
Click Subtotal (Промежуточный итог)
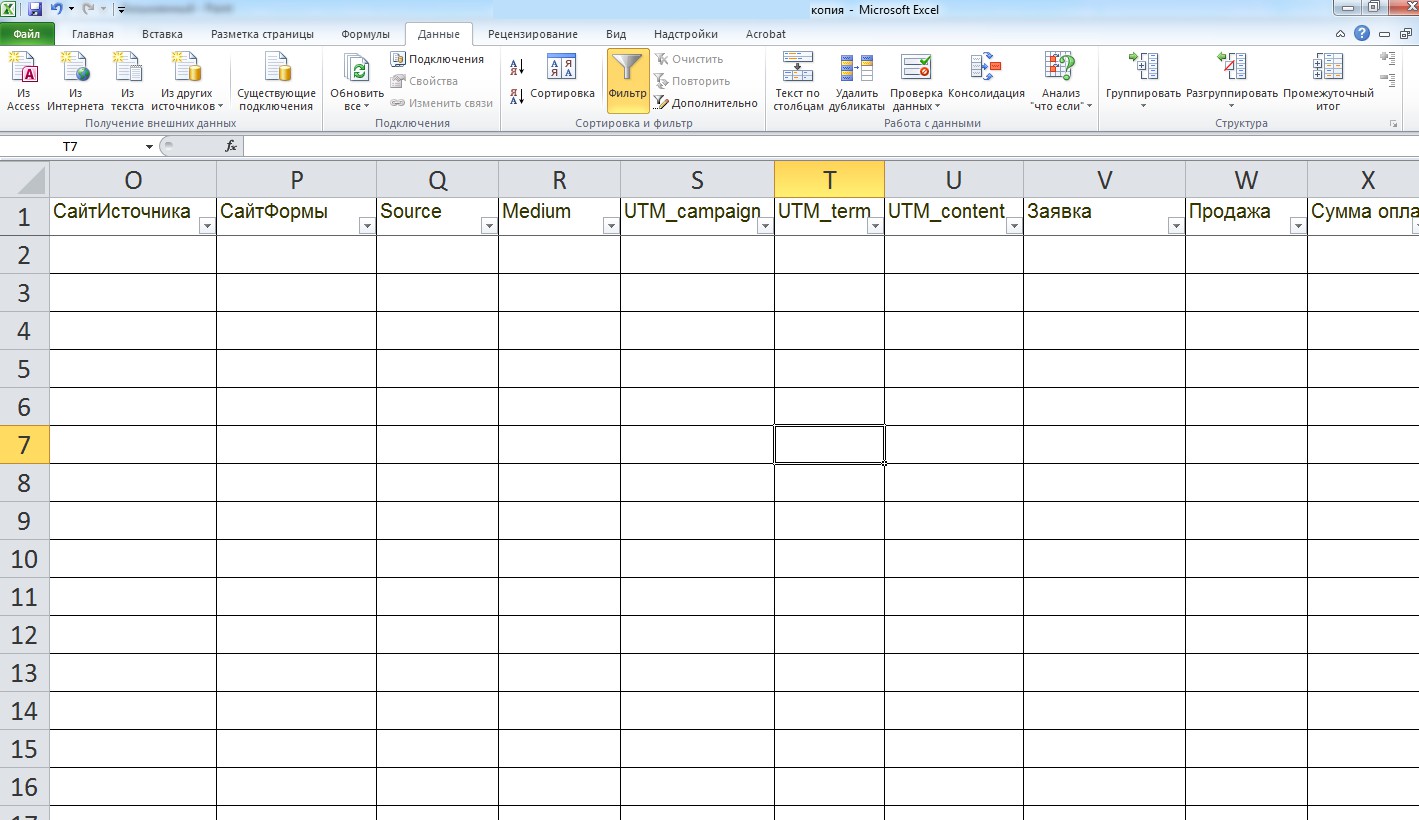pyautogui.click(x=1328, y=82)
